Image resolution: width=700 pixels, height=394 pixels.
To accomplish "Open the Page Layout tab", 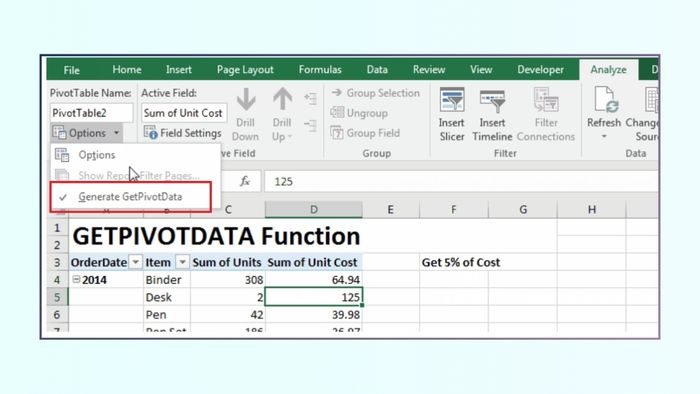I will [x=245, y=70].
